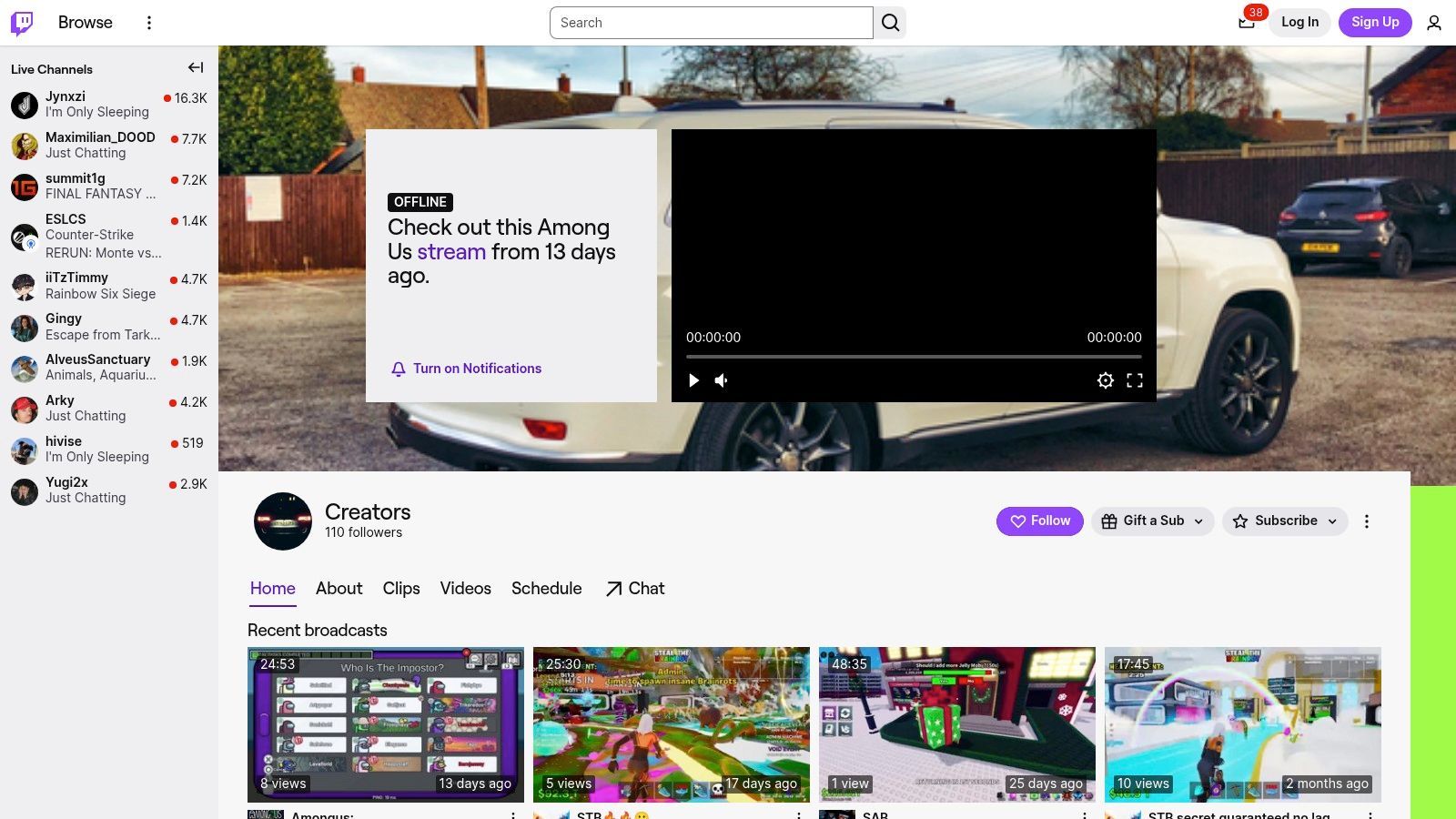Viewport: 1456px width, 819px height.
Task: Open Maximilian_DOOD channel avatar
Action: tap(25, 146)
